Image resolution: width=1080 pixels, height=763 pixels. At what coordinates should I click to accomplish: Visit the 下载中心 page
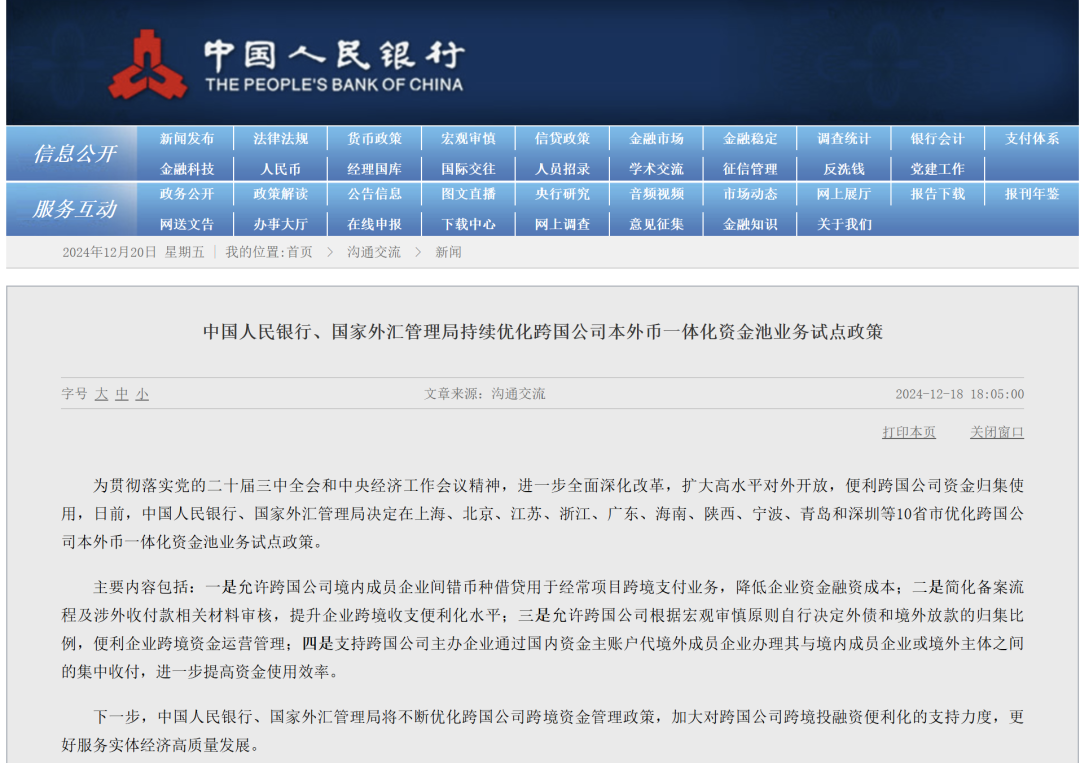(x=469, y=224)
